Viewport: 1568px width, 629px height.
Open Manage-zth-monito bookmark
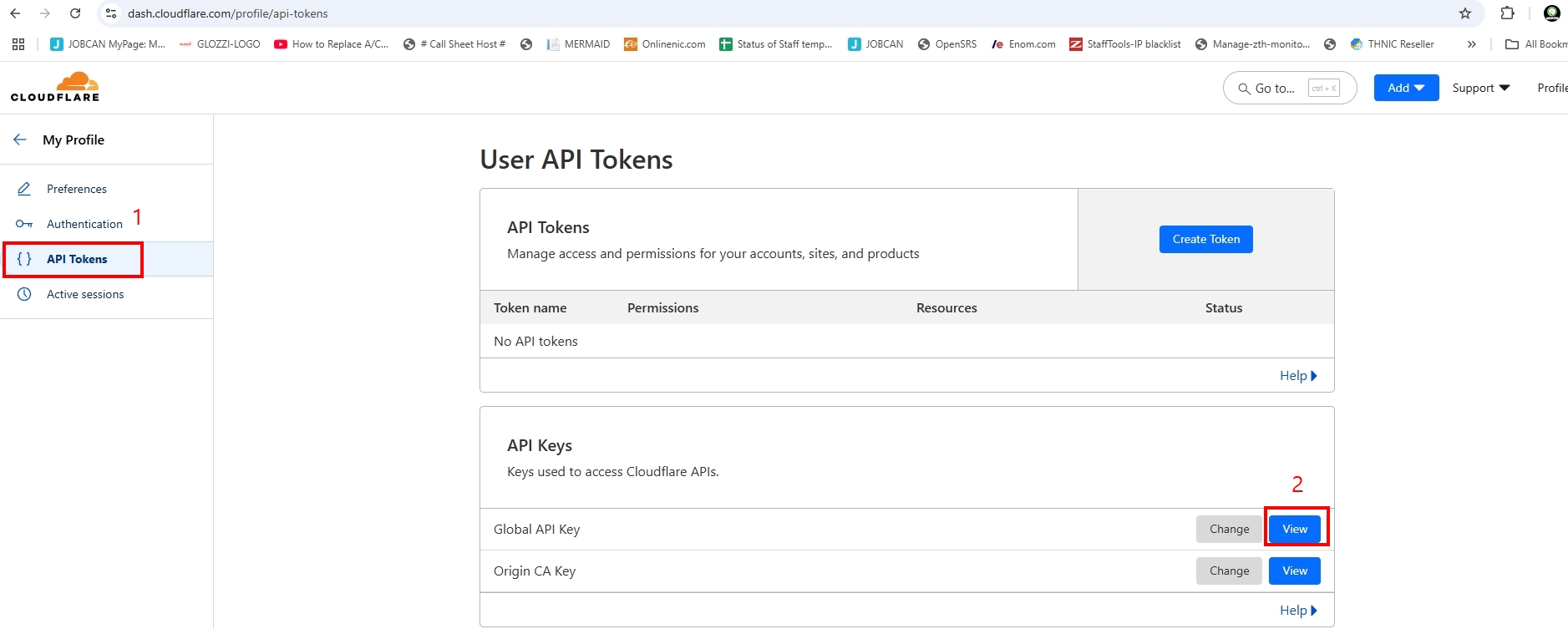(x=1252, y=44)
